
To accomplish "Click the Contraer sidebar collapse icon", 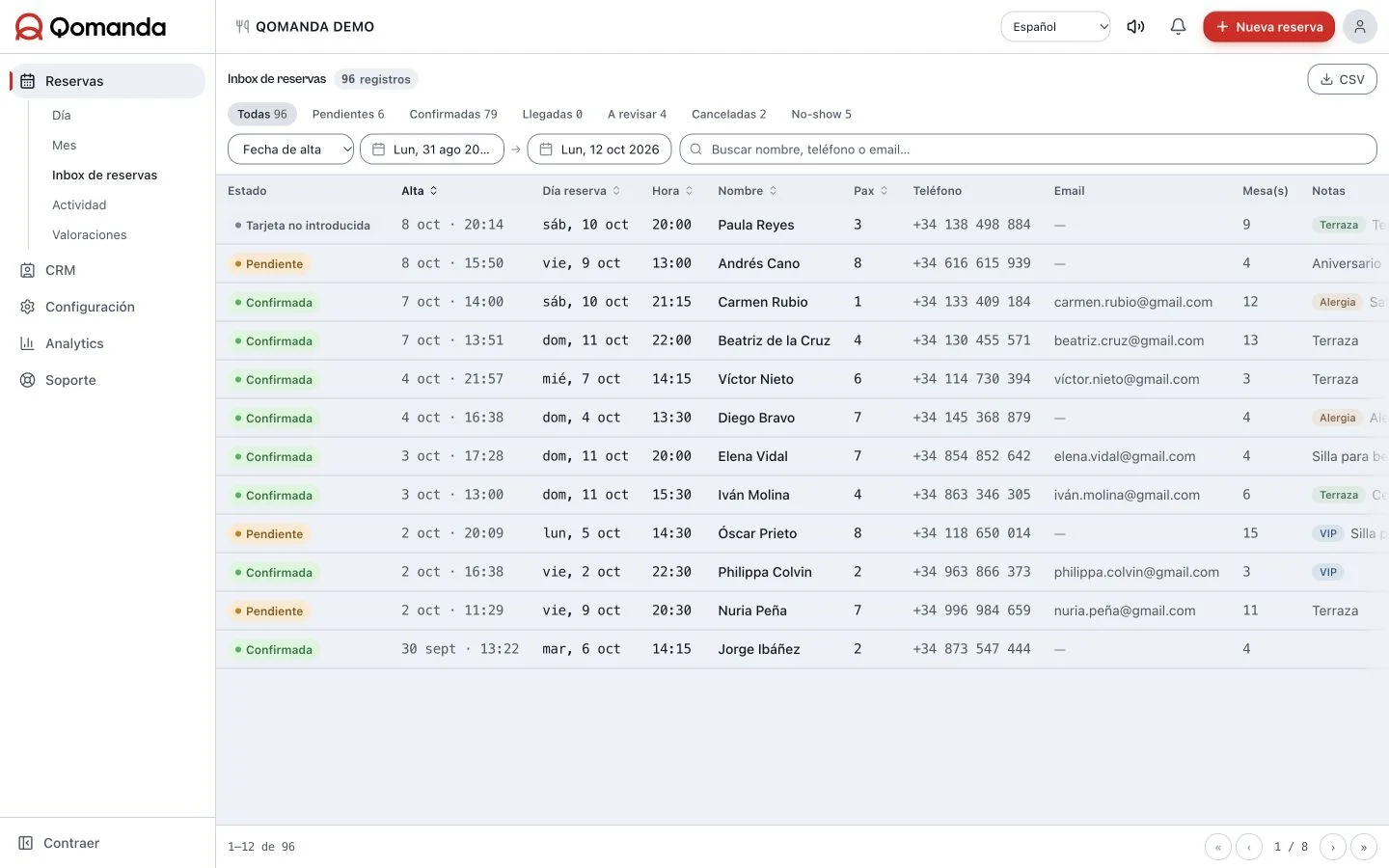I will pos(26,843).
